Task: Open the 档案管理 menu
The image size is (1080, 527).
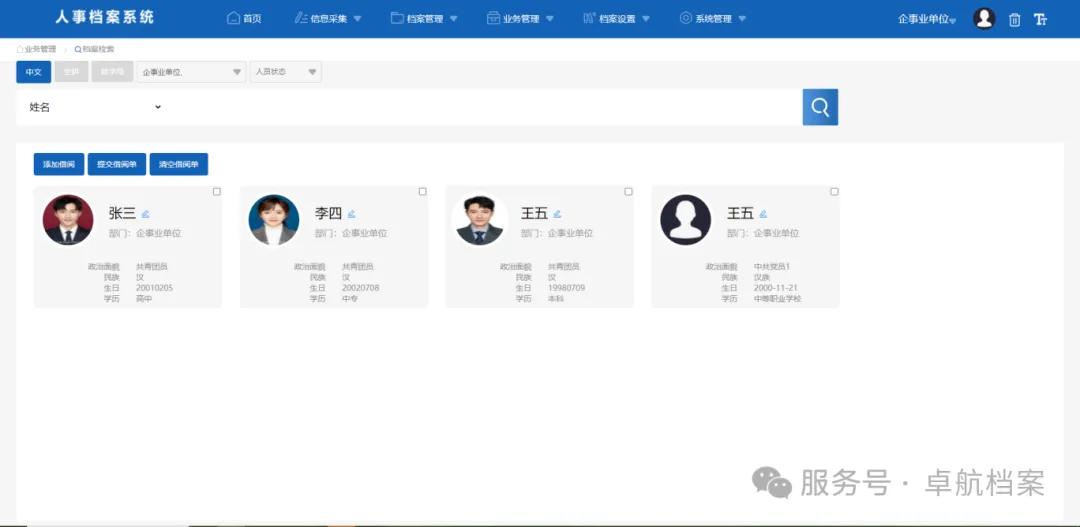Action: [424, 19]
